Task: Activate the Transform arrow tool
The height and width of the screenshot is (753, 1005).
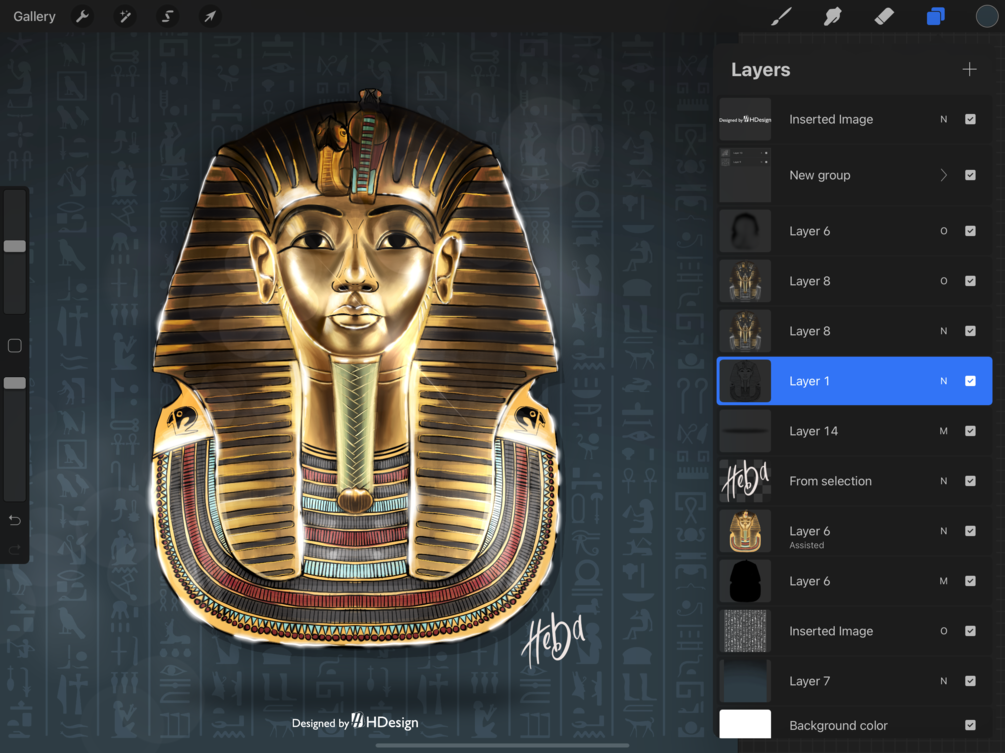Action: click(210, 16)
